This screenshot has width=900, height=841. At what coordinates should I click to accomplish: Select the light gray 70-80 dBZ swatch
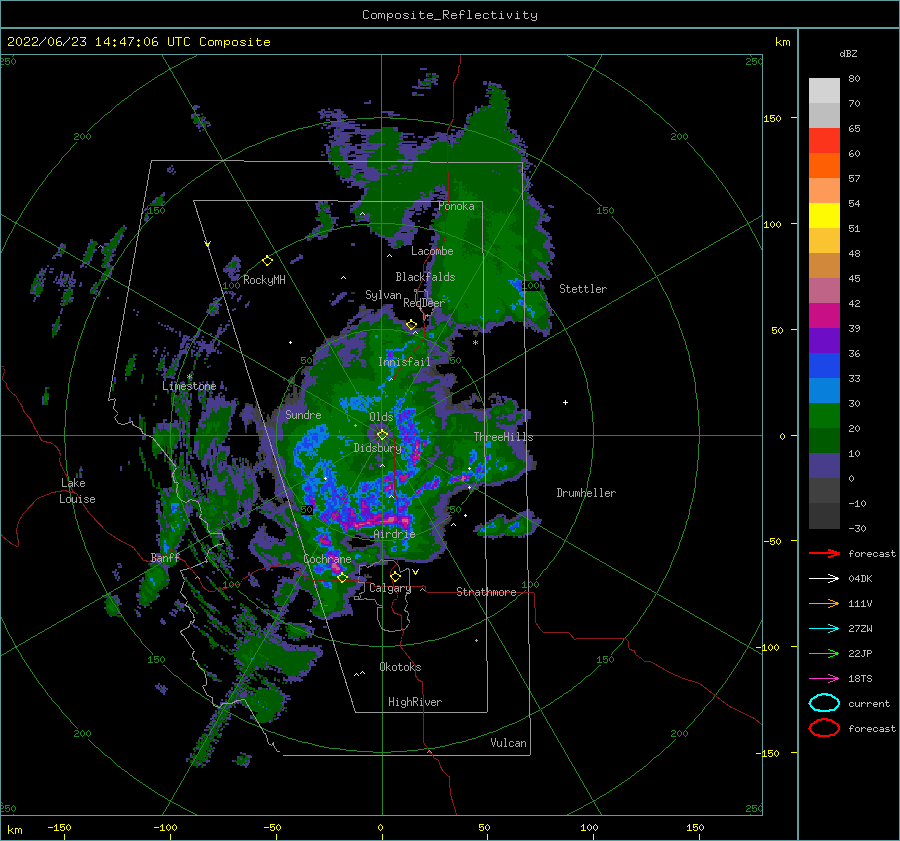[824, 91]
